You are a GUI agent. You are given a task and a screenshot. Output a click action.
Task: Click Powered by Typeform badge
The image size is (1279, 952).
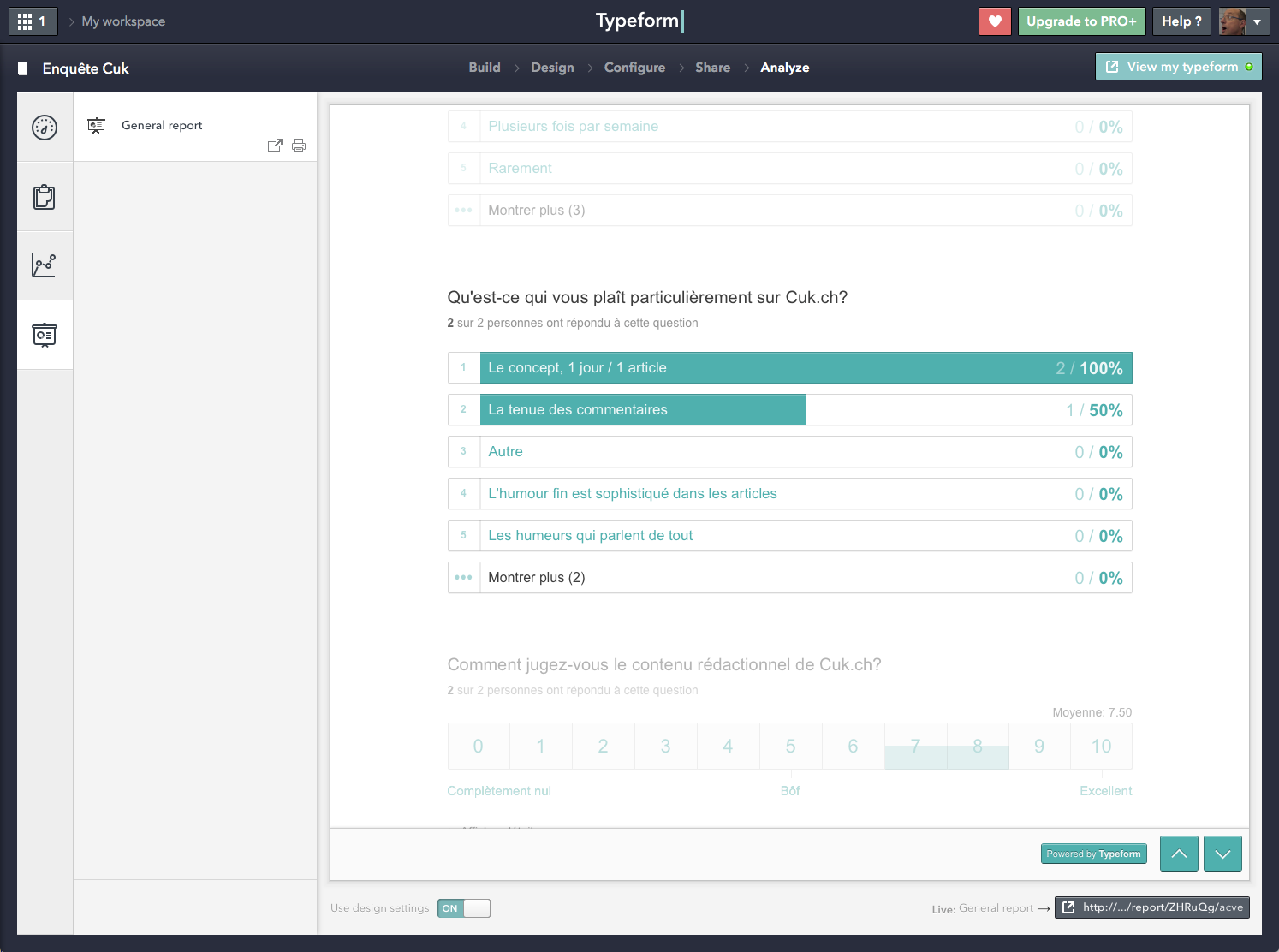click(1093, 854)
